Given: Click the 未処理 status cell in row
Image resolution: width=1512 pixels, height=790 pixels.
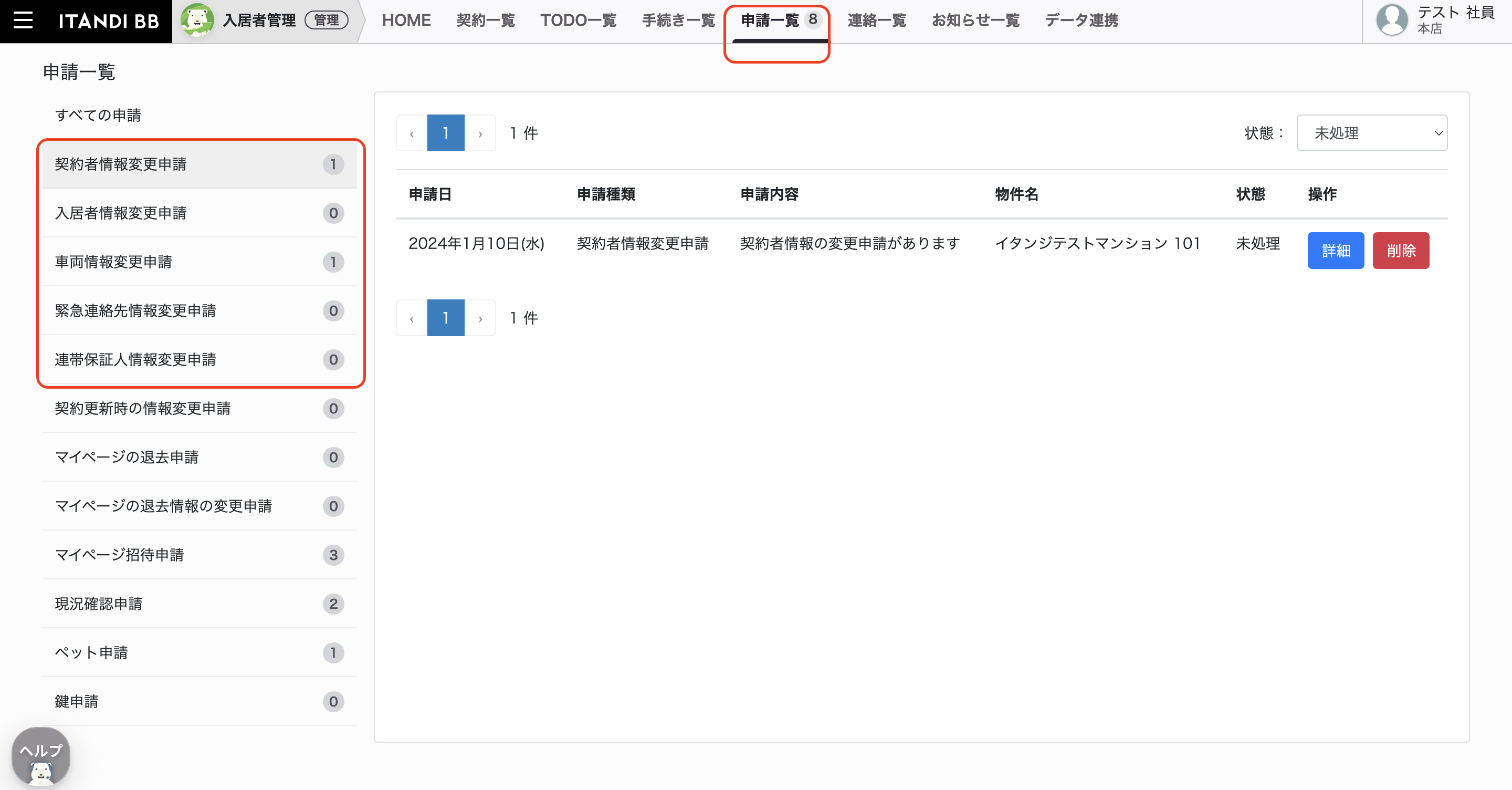Looking at the screenshot, I should pyautogui.click(x=1258, y=243).
